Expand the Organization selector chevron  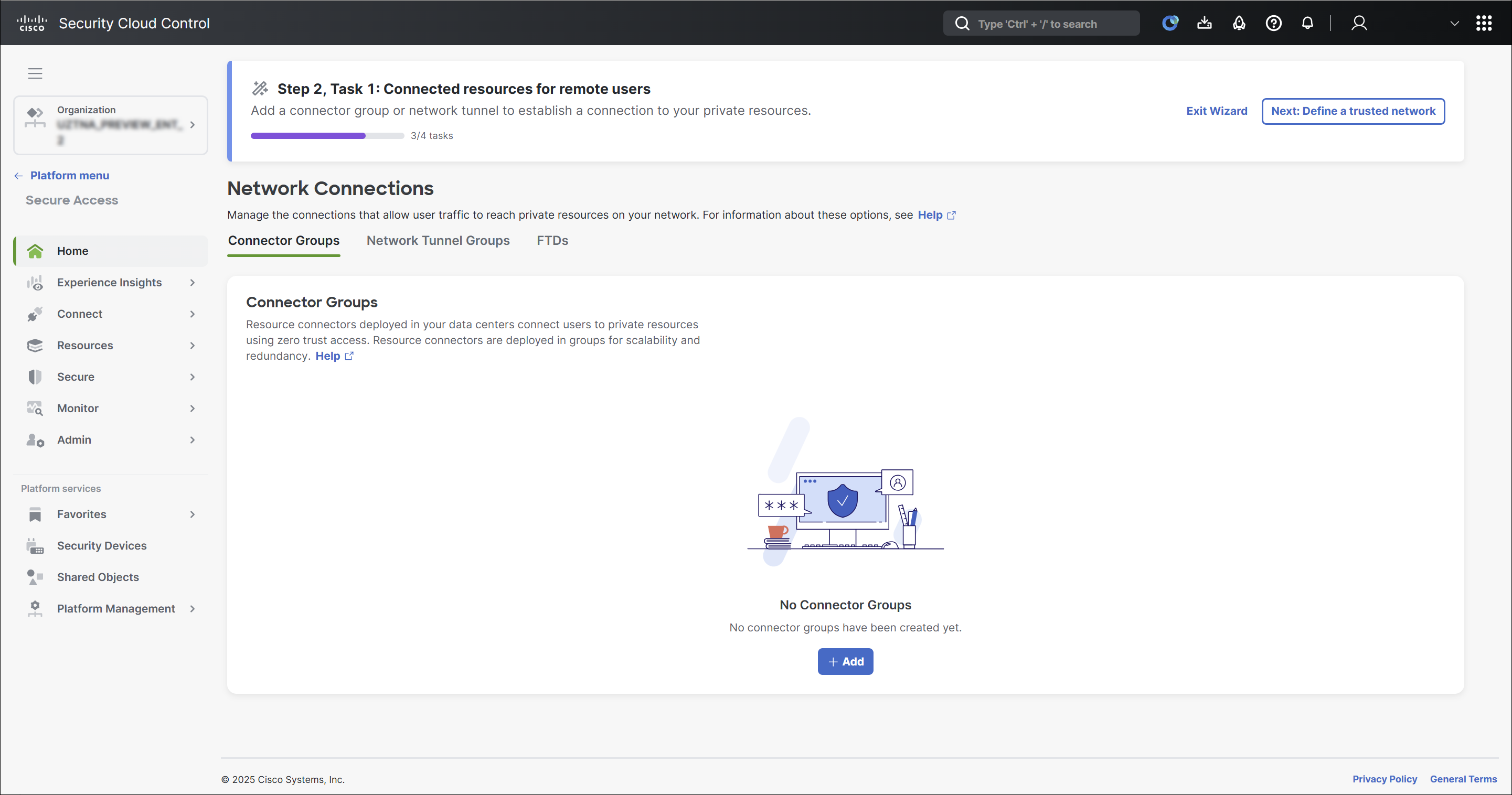(x=193, y=125)
